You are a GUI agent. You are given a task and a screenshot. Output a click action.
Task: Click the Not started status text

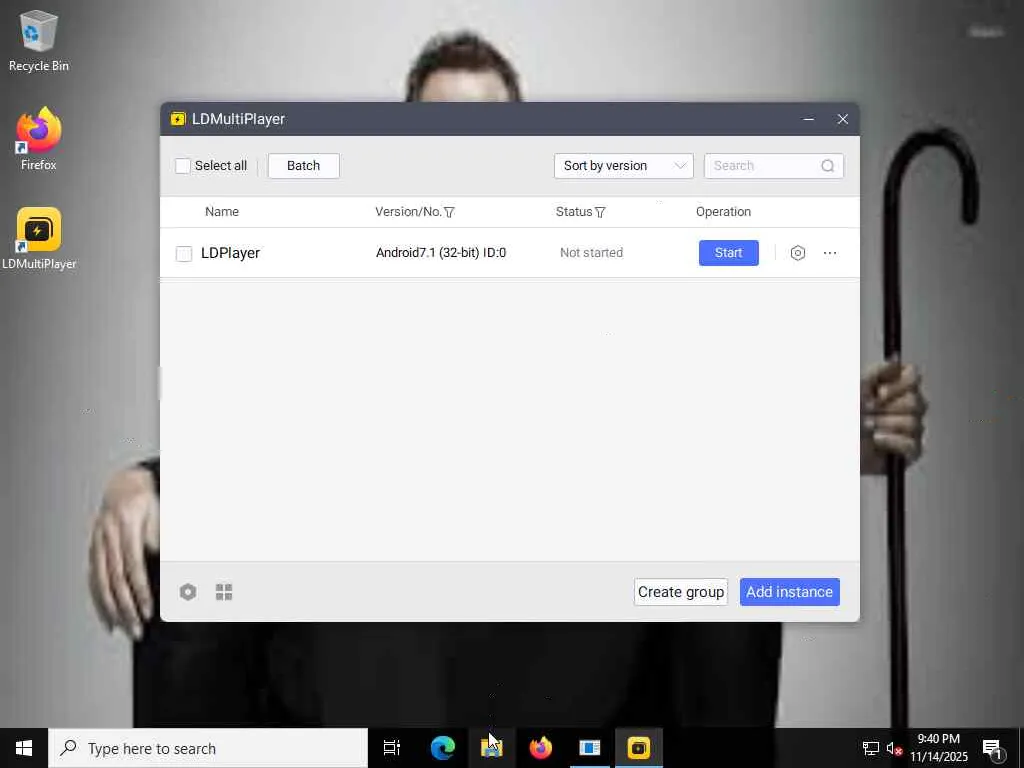[591, 253]
